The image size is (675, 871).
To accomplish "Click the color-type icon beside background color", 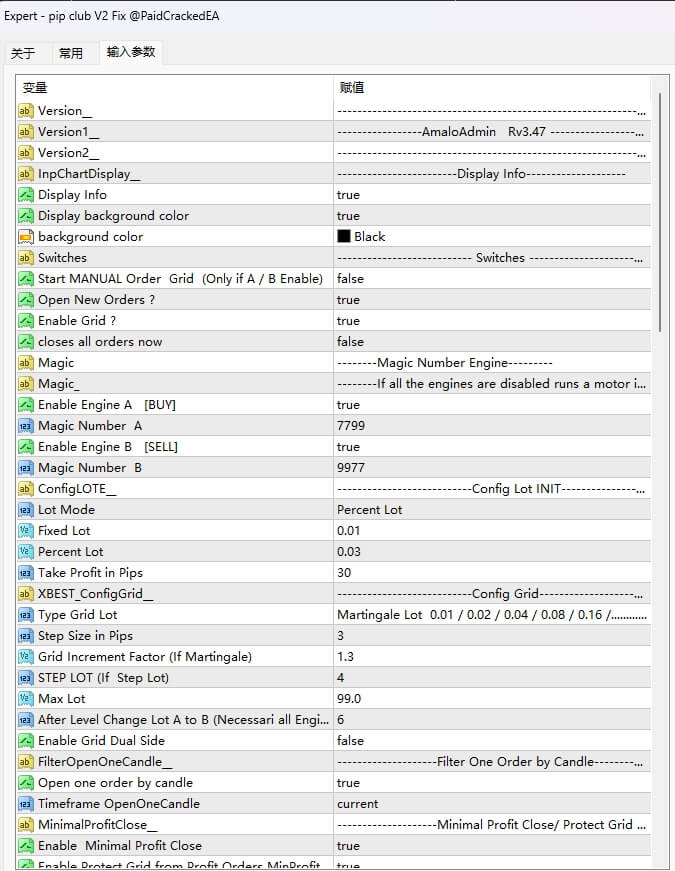I will [26, 237].
